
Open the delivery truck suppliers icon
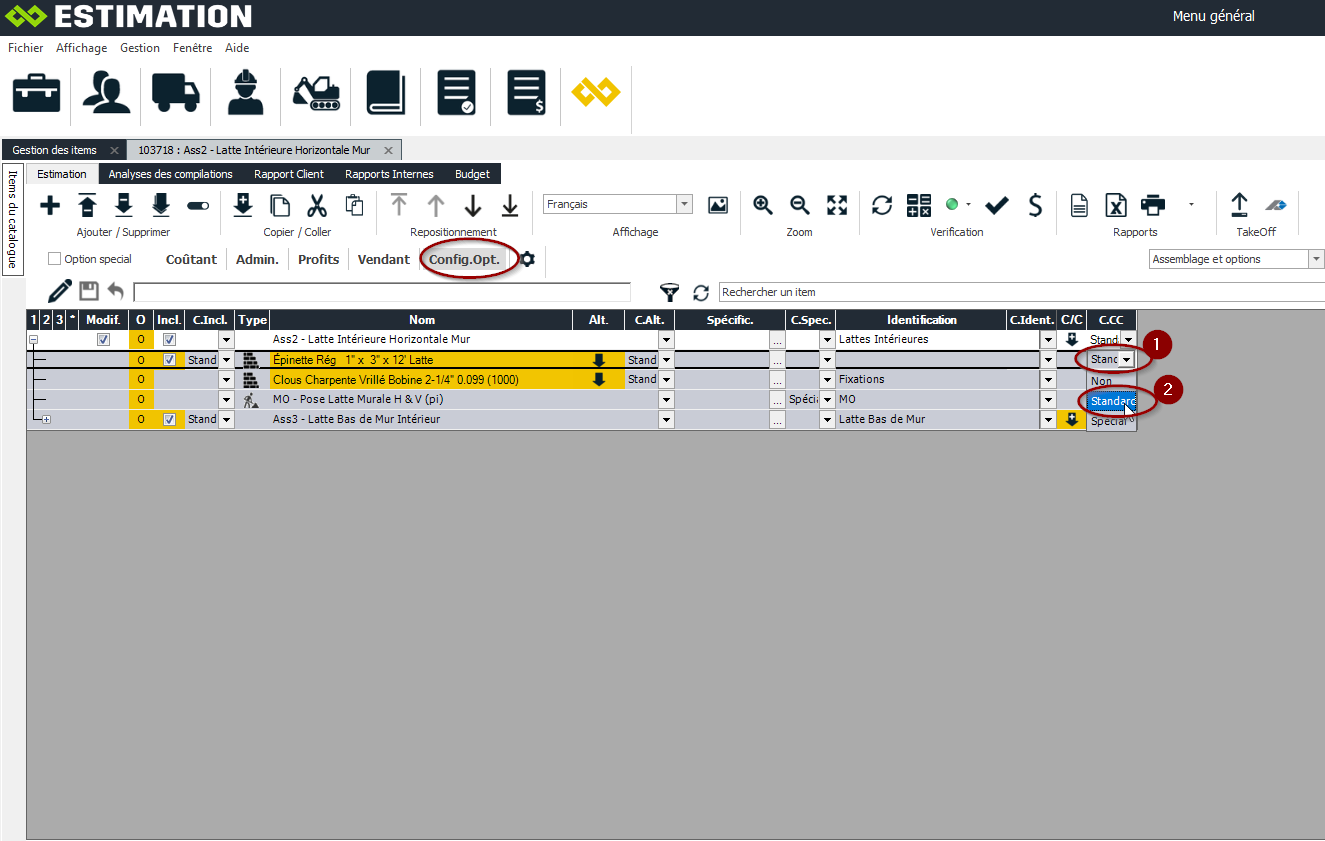(175, 92)
